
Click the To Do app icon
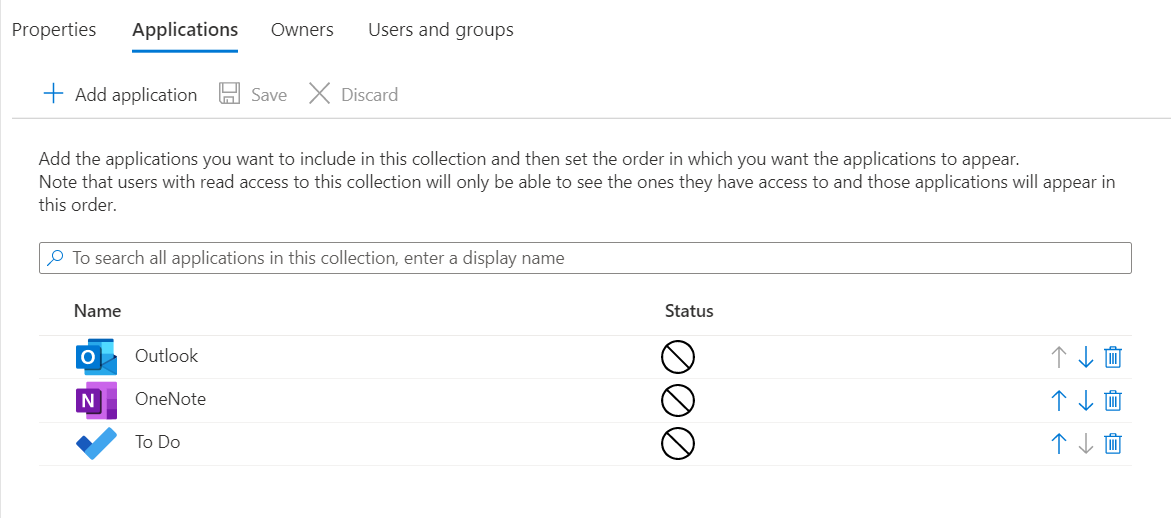click(96, 443)
